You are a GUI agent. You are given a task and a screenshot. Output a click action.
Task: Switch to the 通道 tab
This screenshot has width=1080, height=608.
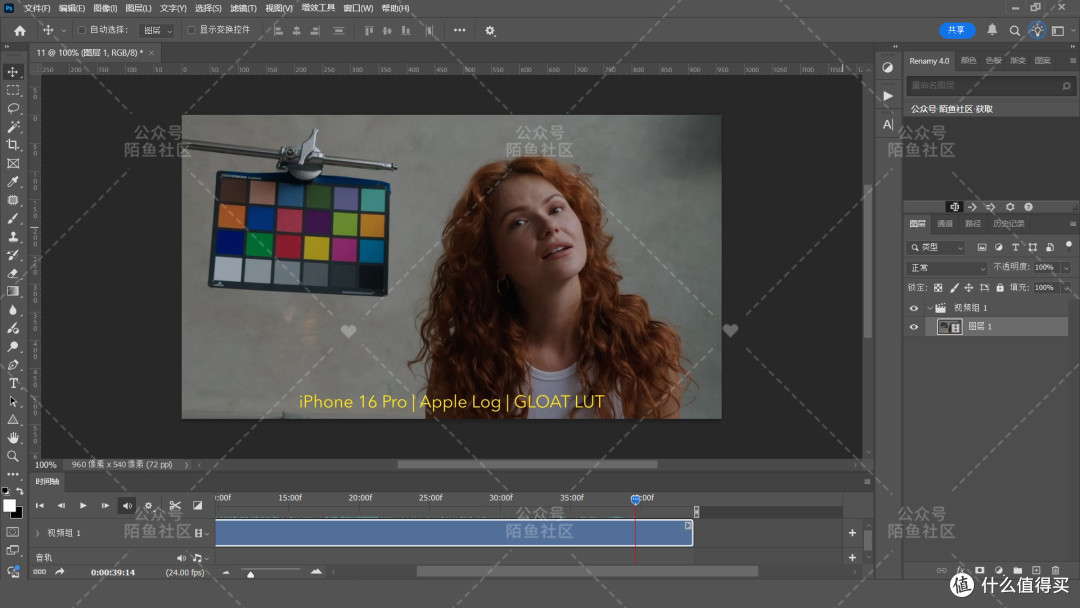point(945,224)
